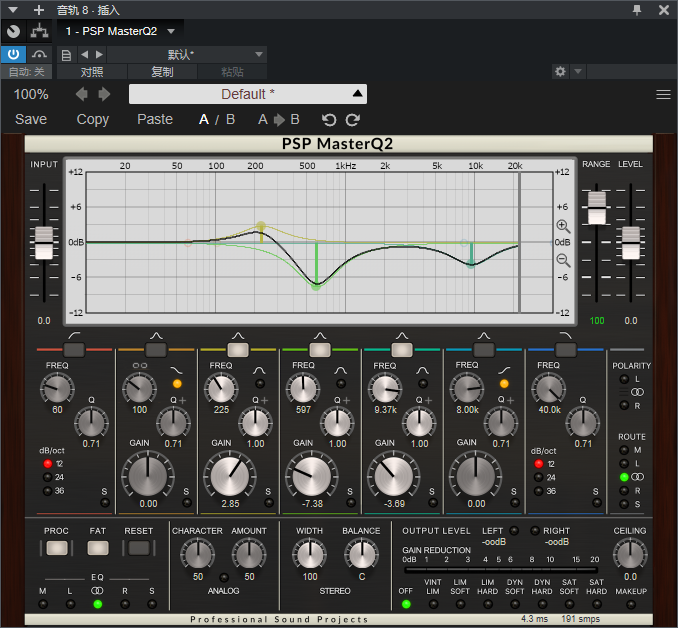The image size is (678, 628).
Task: Click the preset file page icon
Action: click(66, 55)
